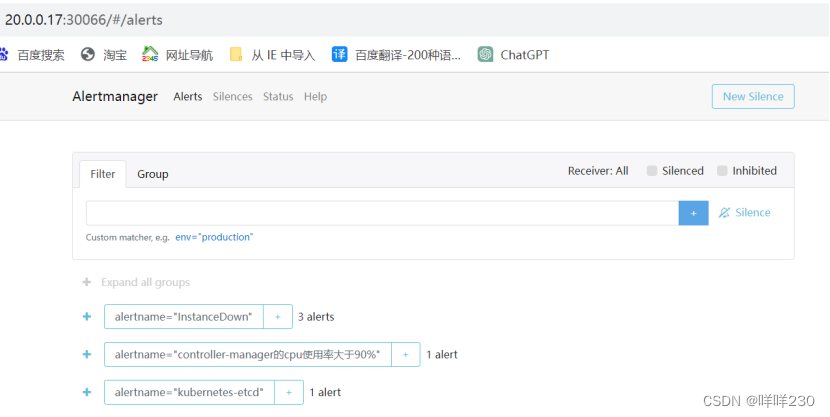Add the filter with blue plus button
Viewport: 830px width, 417px height.
[693, 213]
